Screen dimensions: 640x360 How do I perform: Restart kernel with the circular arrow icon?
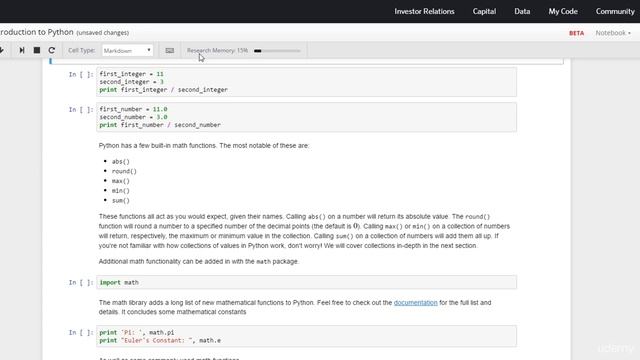(51, 50)
